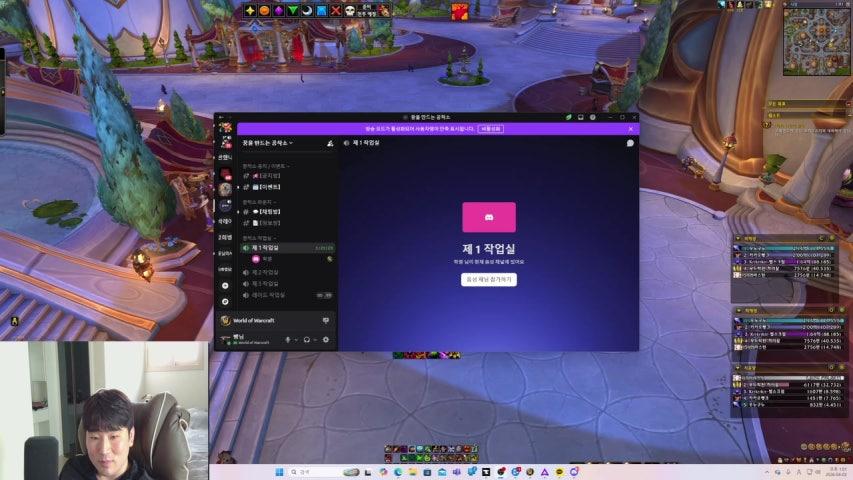Click the taskbar clock and date
The height and width of the screenshot is (480, 853).
[x=837, y=472]
